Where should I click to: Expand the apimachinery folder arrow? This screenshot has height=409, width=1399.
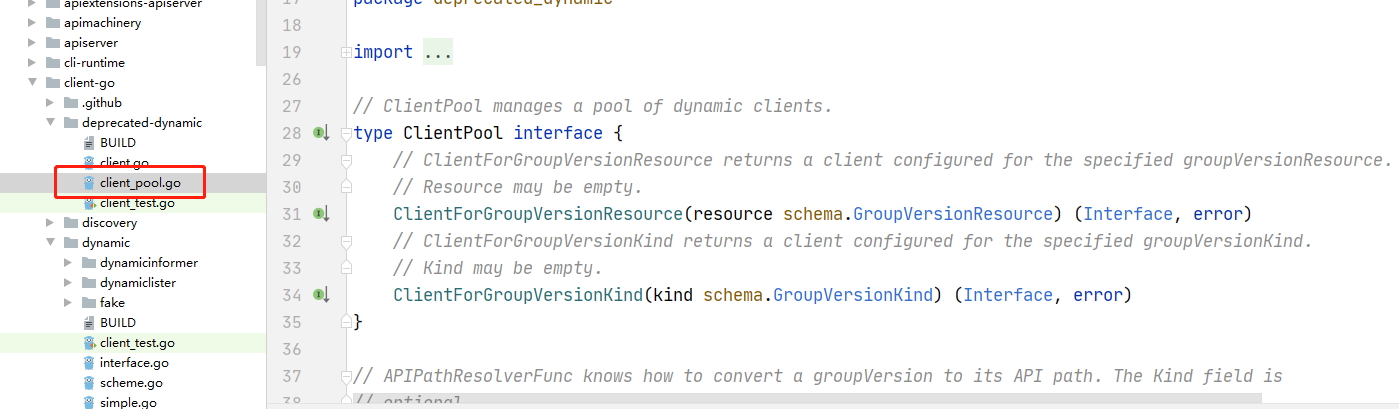click(x=32, y=23)
